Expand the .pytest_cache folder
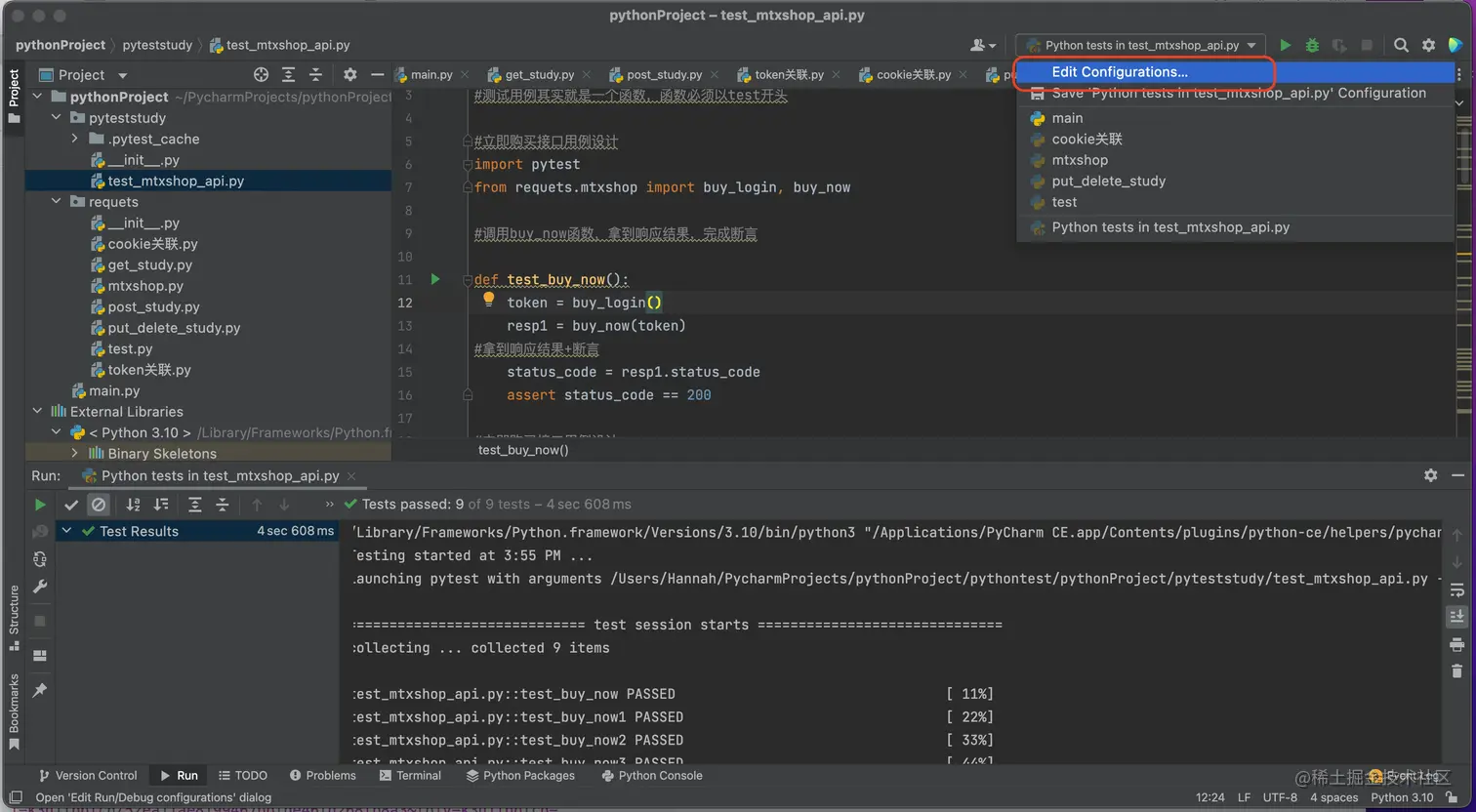Screen dimensions: 1476x812 click(75, 139)
